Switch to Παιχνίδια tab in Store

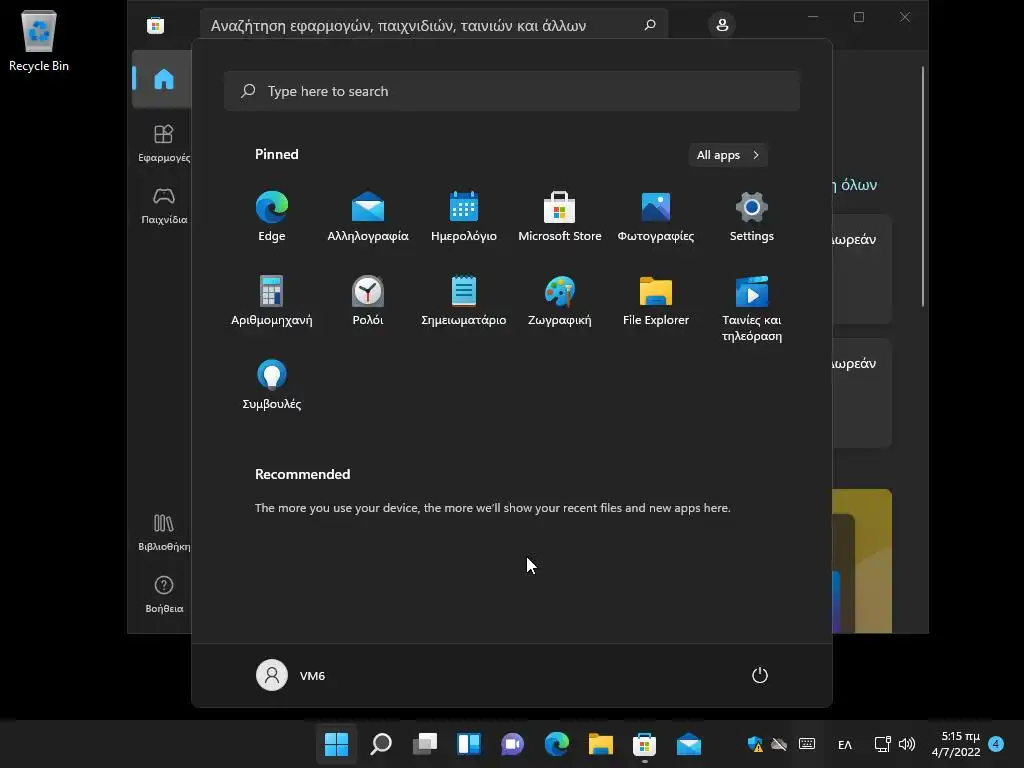[163, 206]
